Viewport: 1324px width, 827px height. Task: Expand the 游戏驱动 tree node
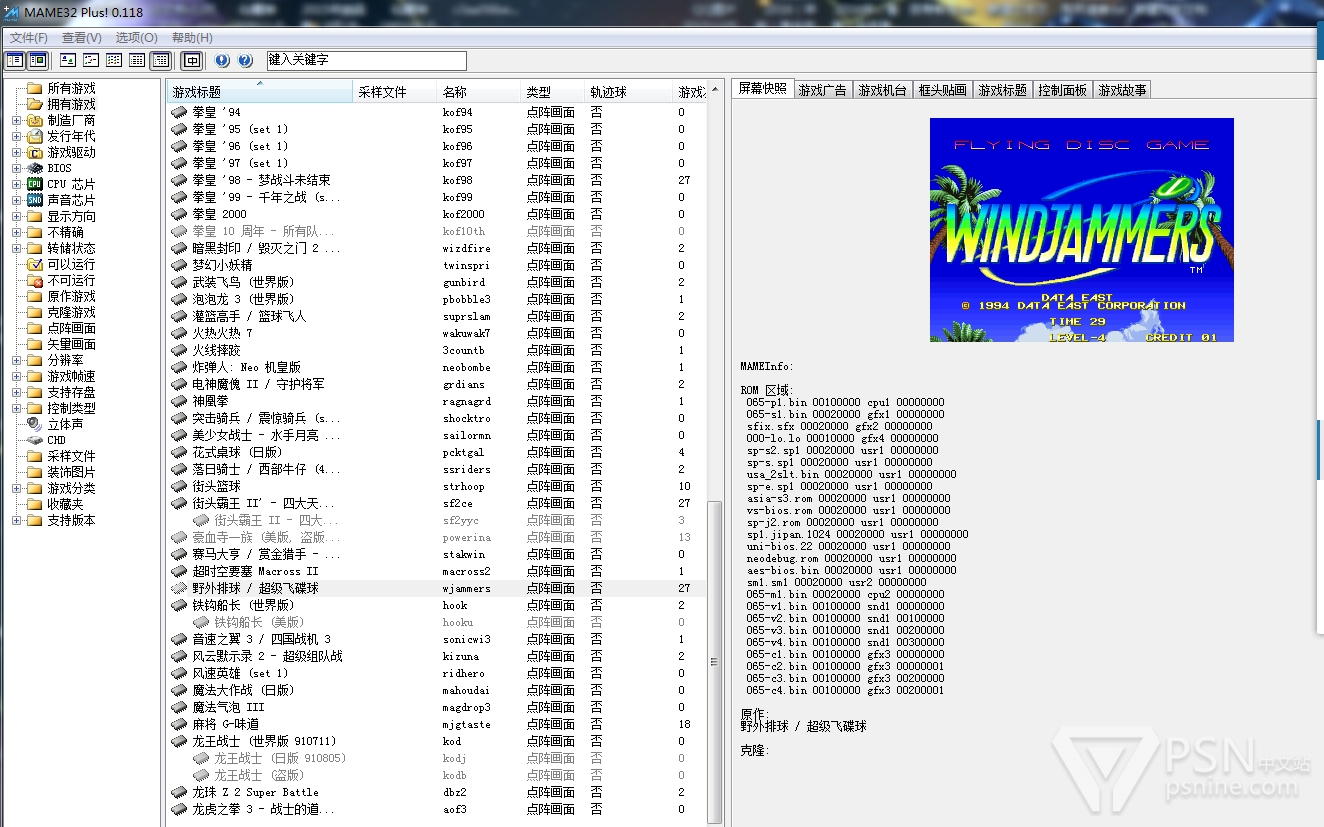(x=17, y=152)
